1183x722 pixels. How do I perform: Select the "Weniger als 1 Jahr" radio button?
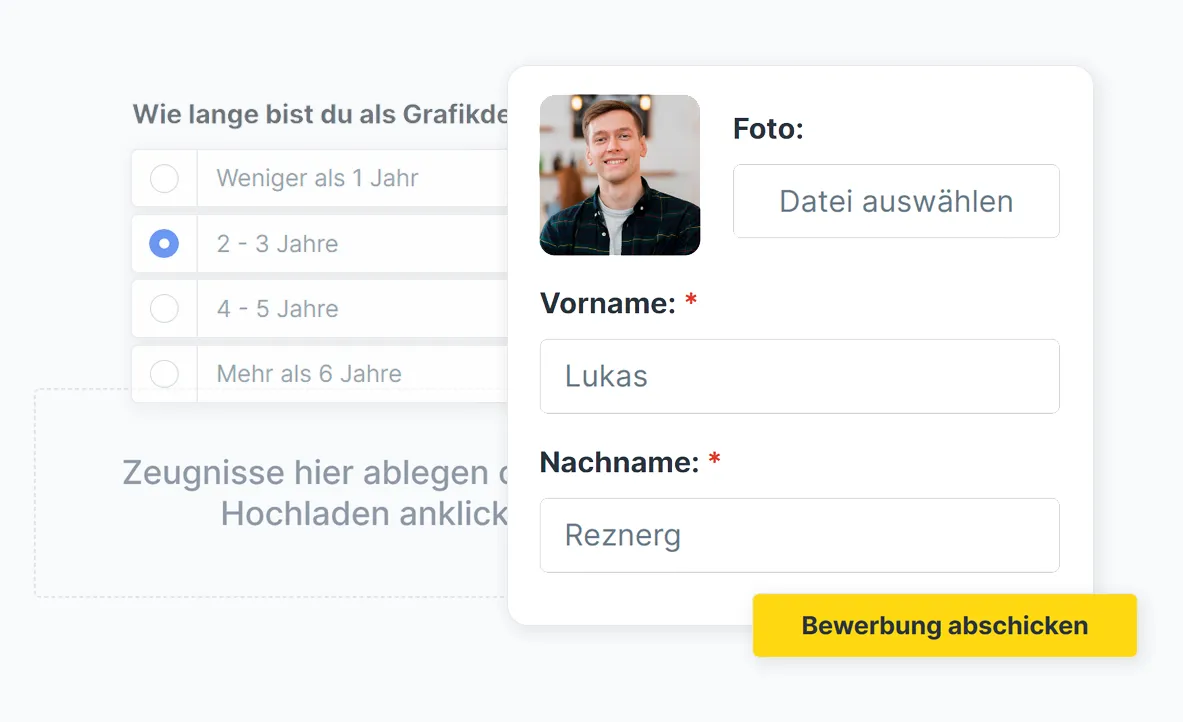coord(164,178)
